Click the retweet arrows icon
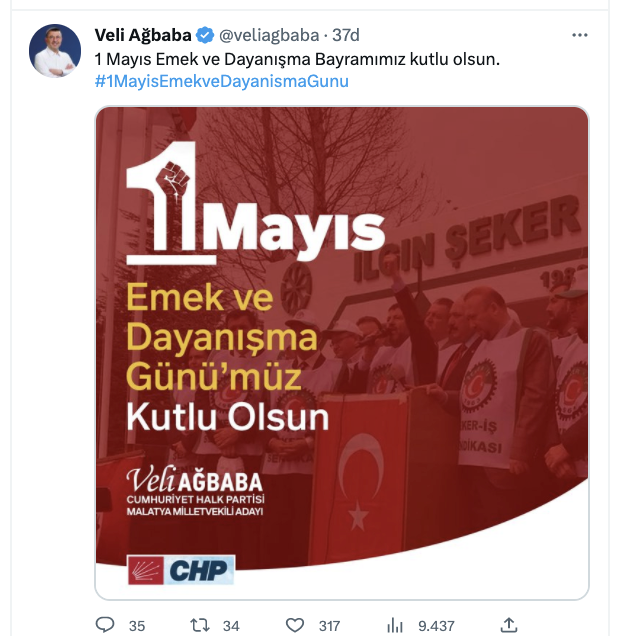 (200, 625)
